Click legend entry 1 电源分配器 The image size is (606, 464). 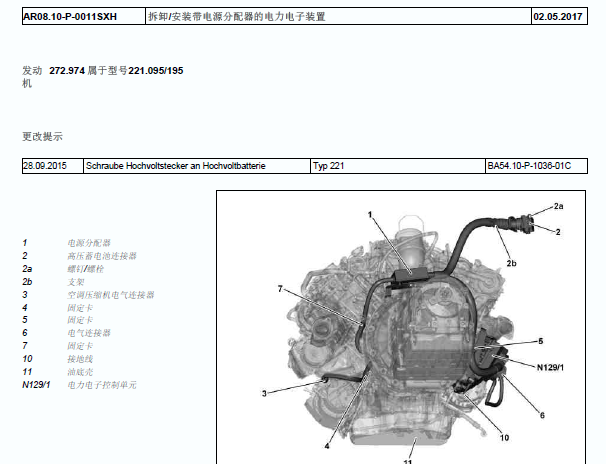(x=66, y=243)
